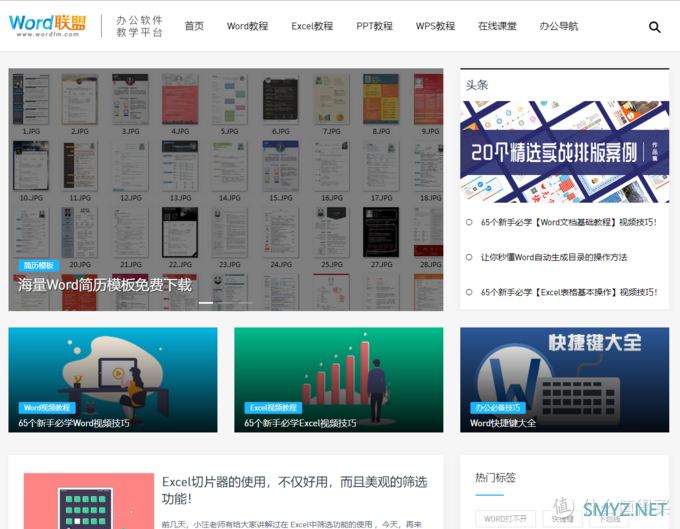
Task: Click the Excel视频教程 tag
Action: (x=273, y=408)
